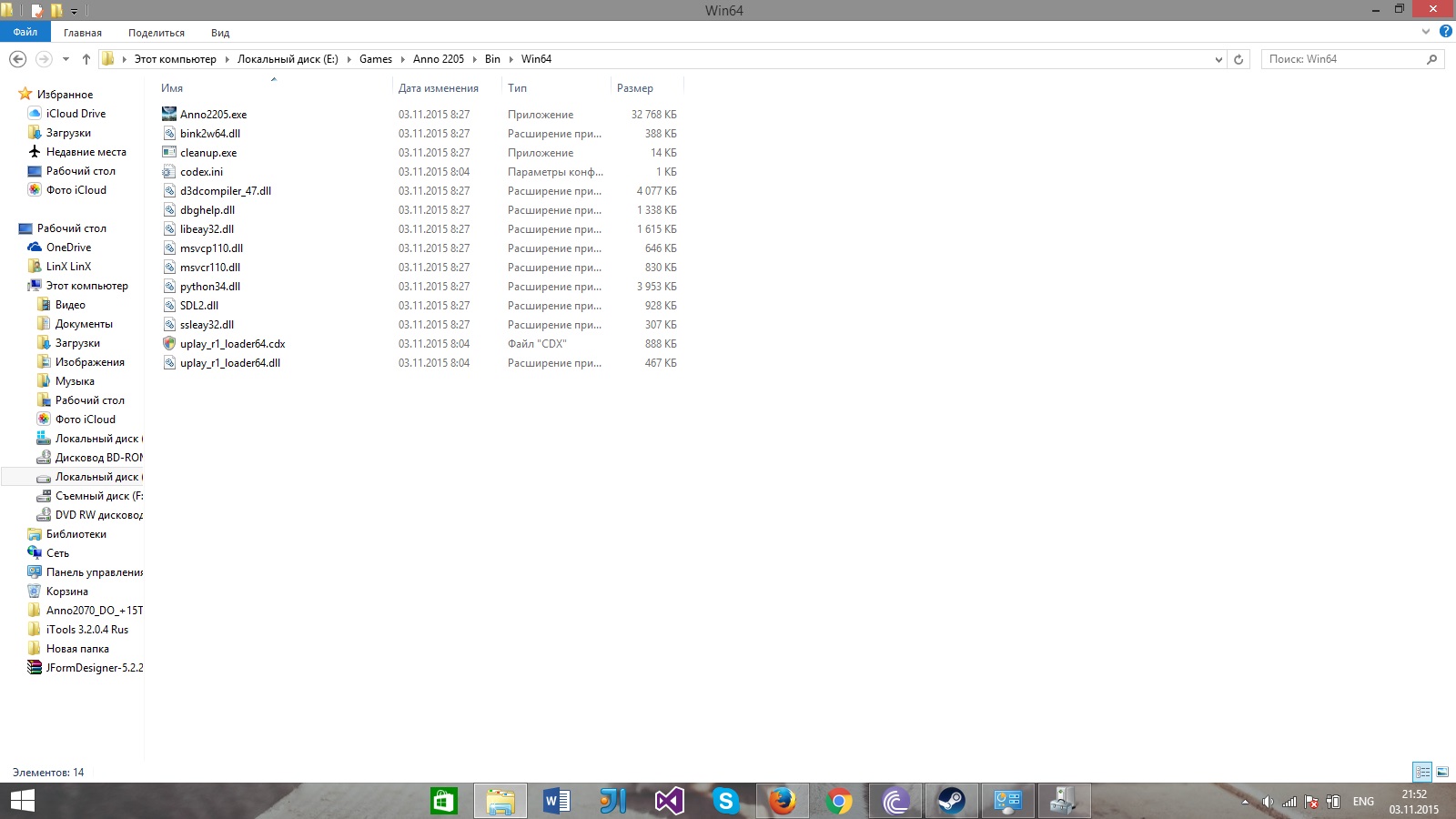
Task: Open recent locations dropdown arrow
Action: click(x=66, y=59)
